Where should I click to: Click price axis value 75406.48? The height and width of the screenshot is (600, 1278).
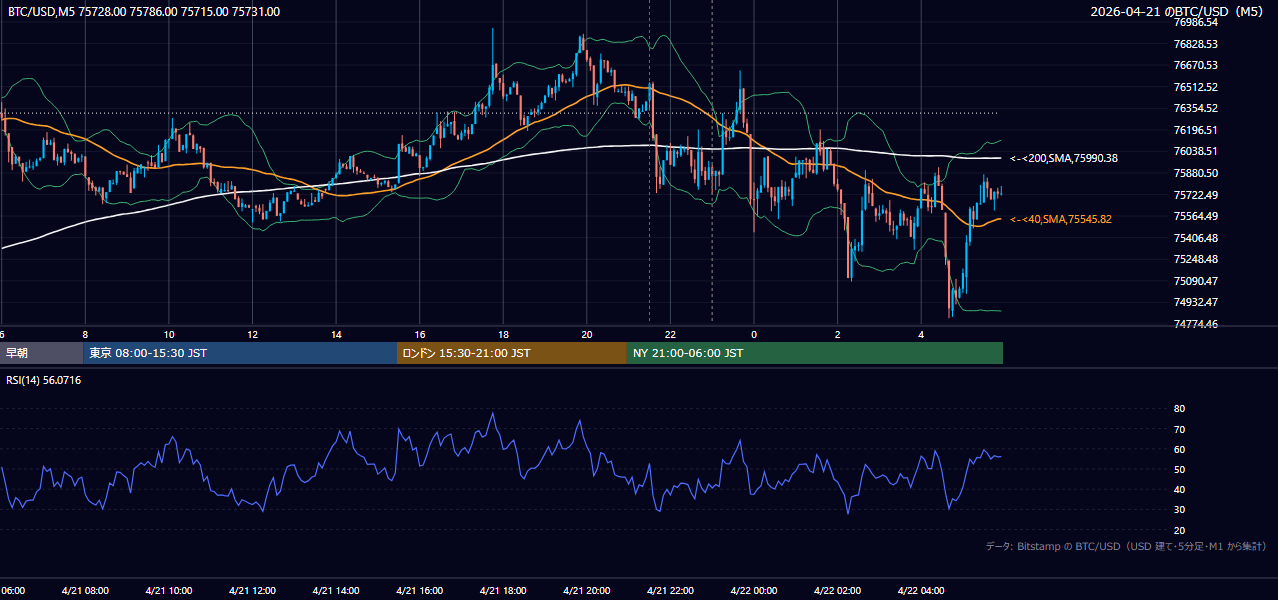1195,238
